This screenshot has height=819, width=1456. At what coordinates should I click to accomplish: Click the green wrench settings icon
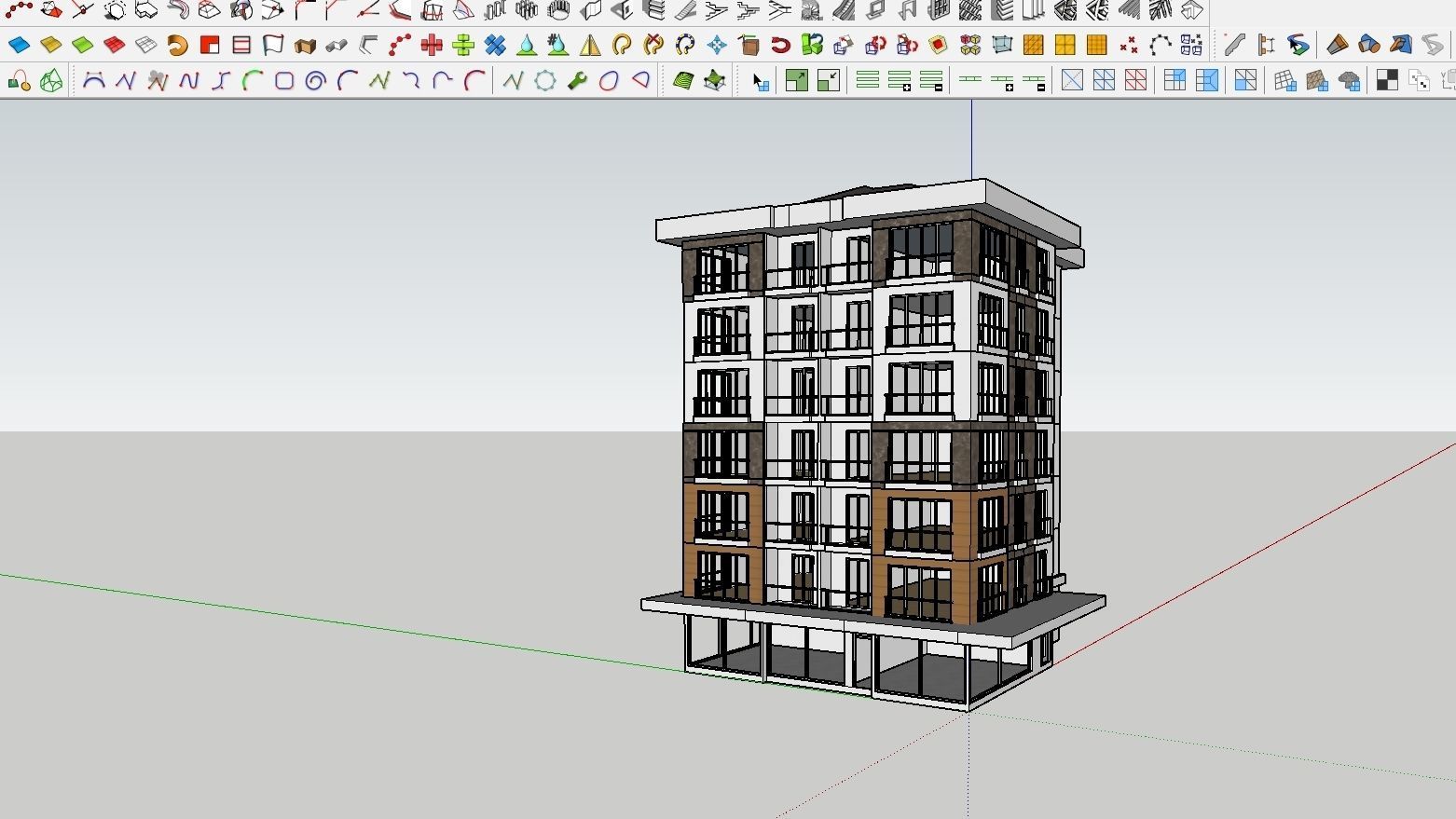tap(577, 81)
